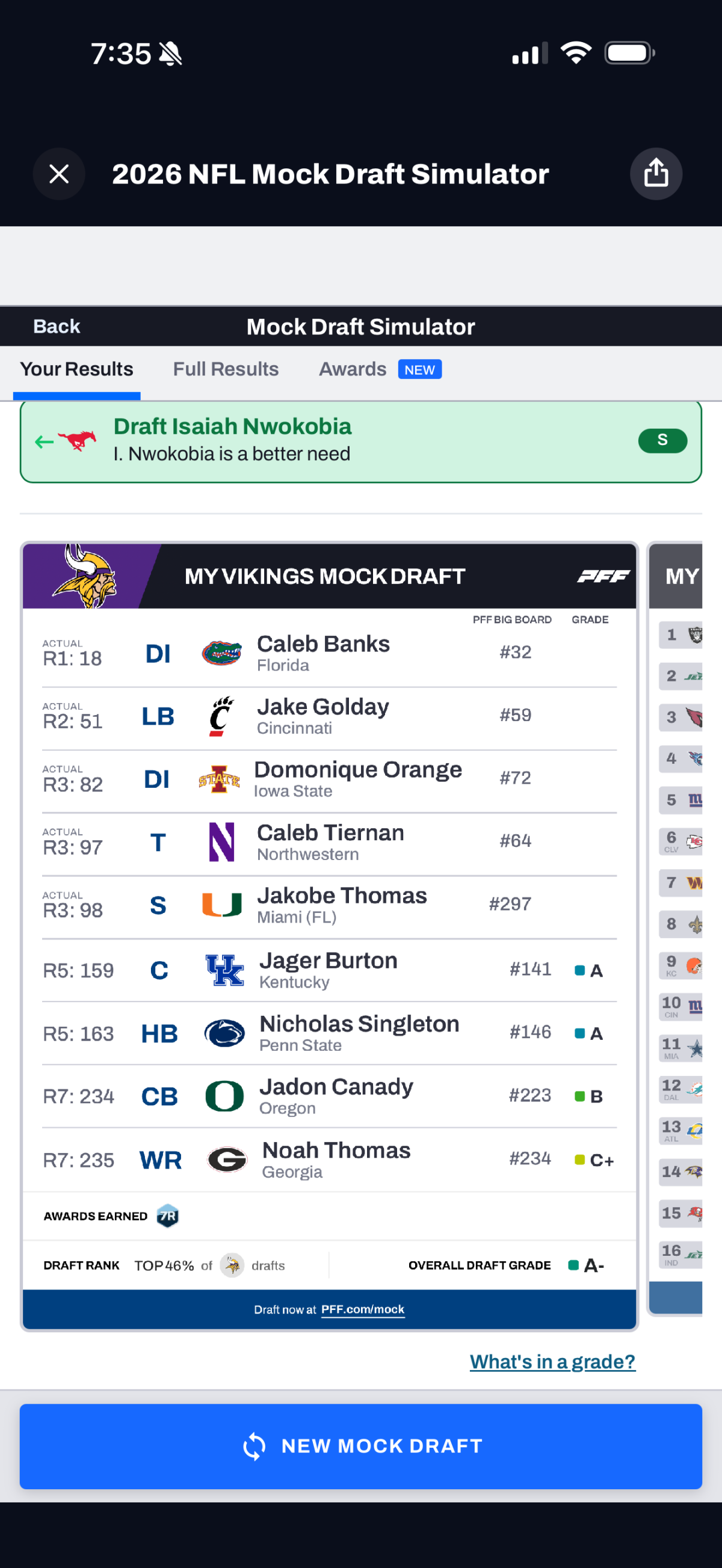Tap the Penn State logo

[x=224, y=1033]
